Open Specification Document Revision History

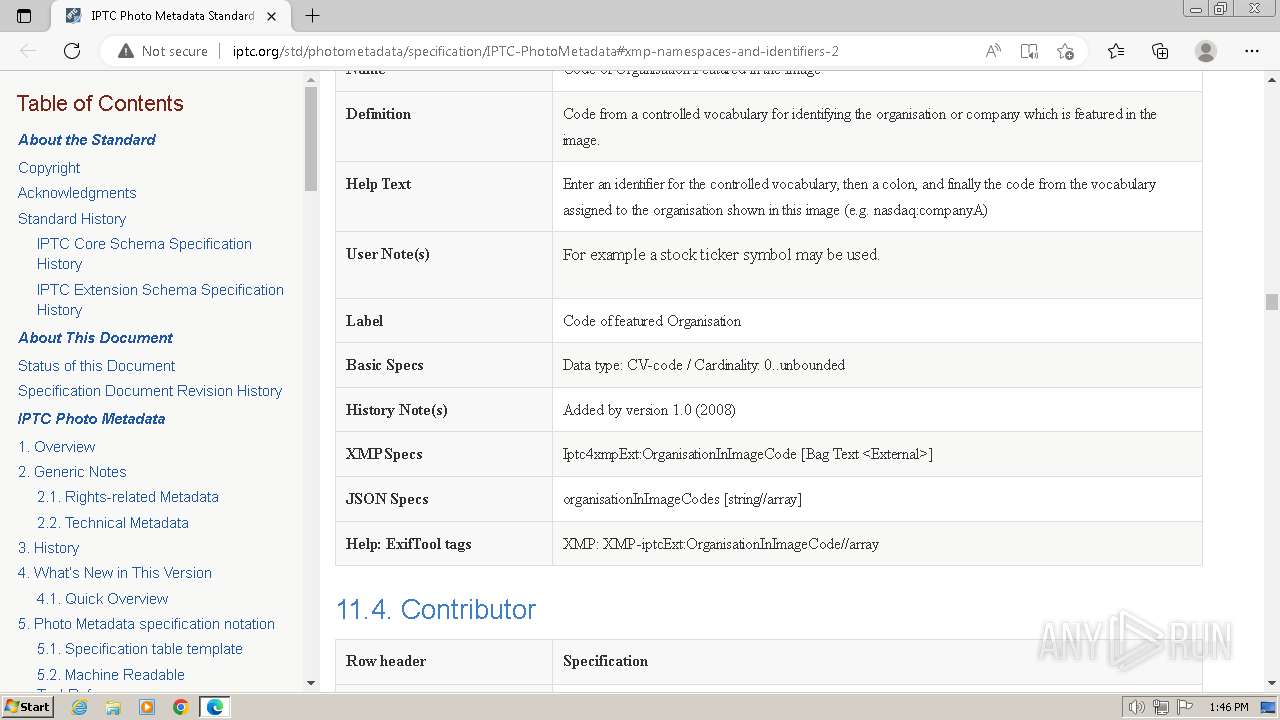(x=150, y=391)
